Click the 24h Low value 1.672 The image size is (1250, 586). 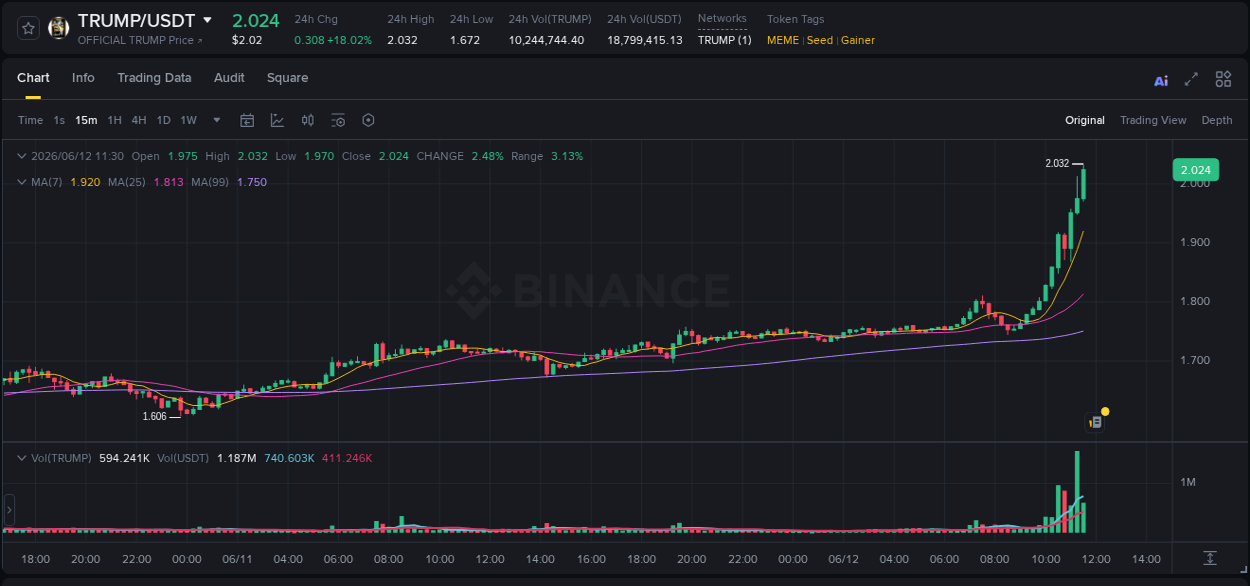465,40
